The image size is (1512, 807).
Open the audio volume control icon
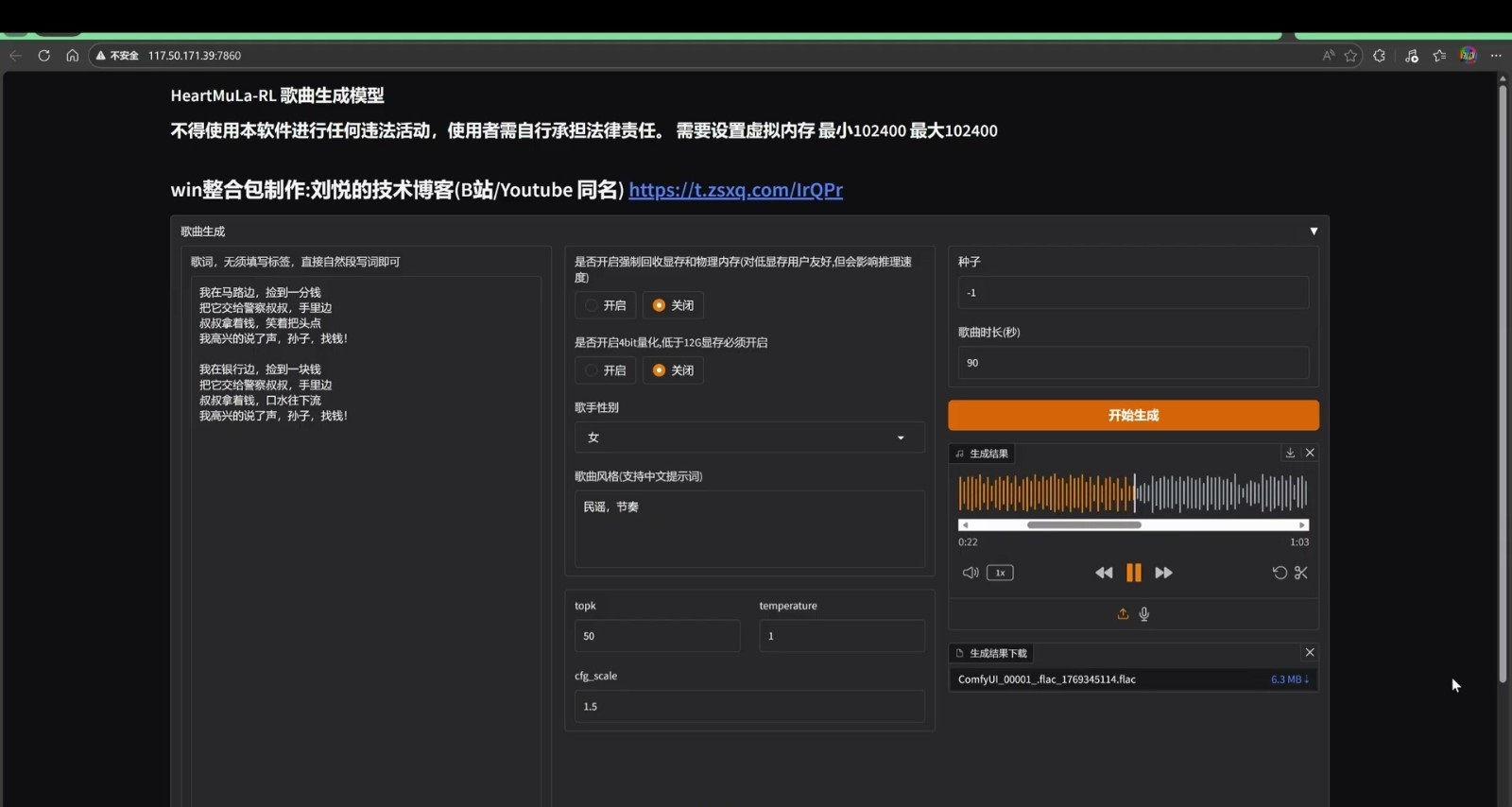(x=970, y=573)
